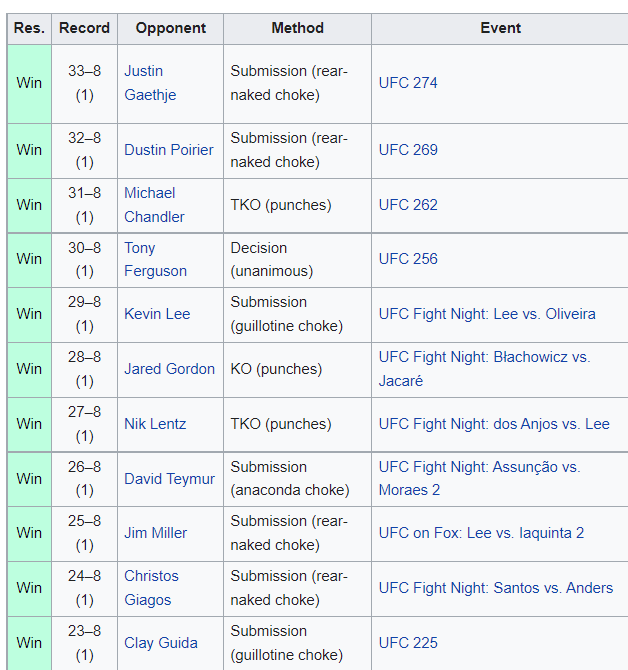This screenshot has width=628, height=670.
Task: Follow the UFC 274 event link
Action: point(408,83)
